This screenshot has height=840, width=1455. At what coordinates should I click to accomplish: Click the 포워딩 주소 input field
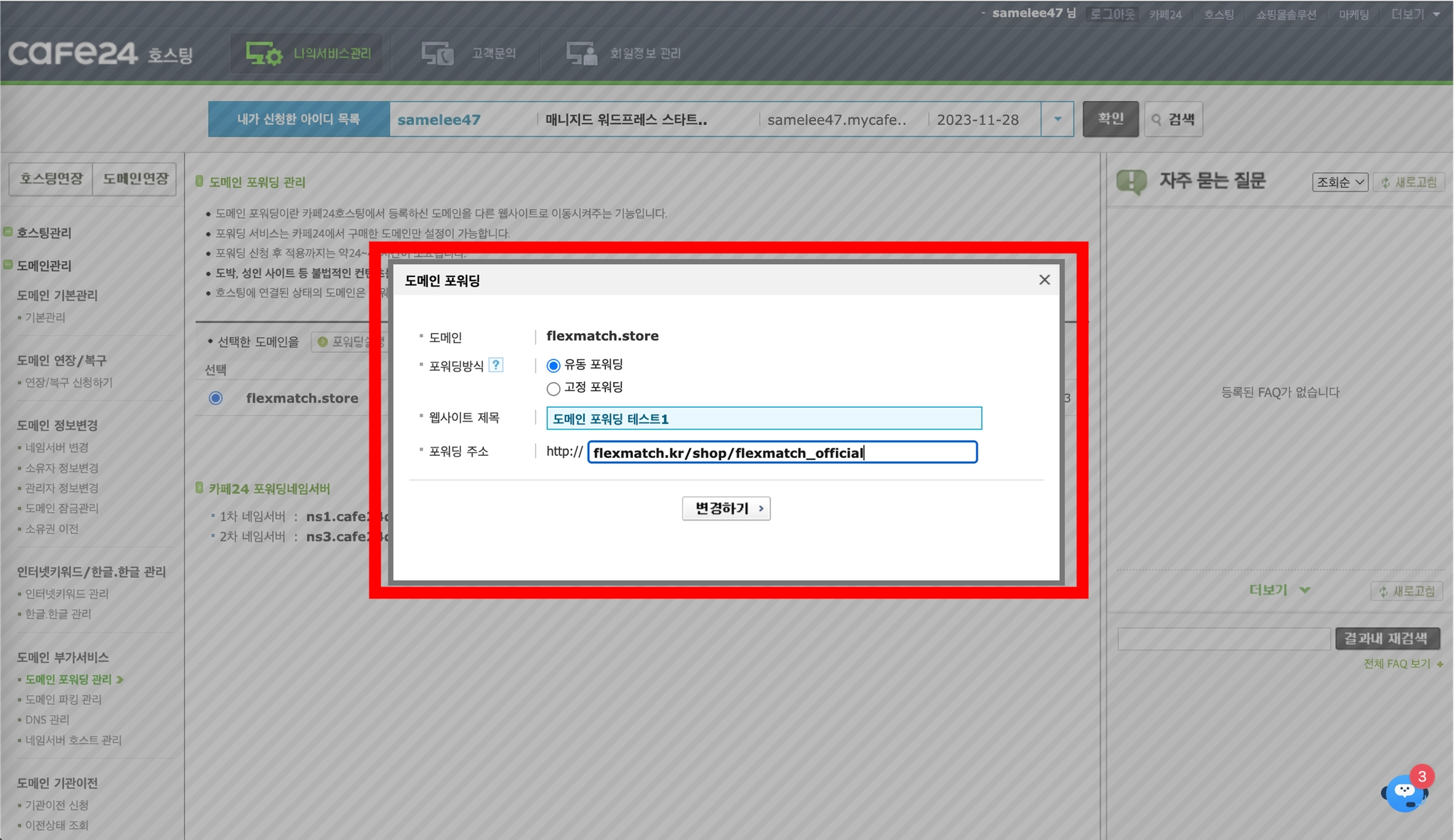pos(781,453)
